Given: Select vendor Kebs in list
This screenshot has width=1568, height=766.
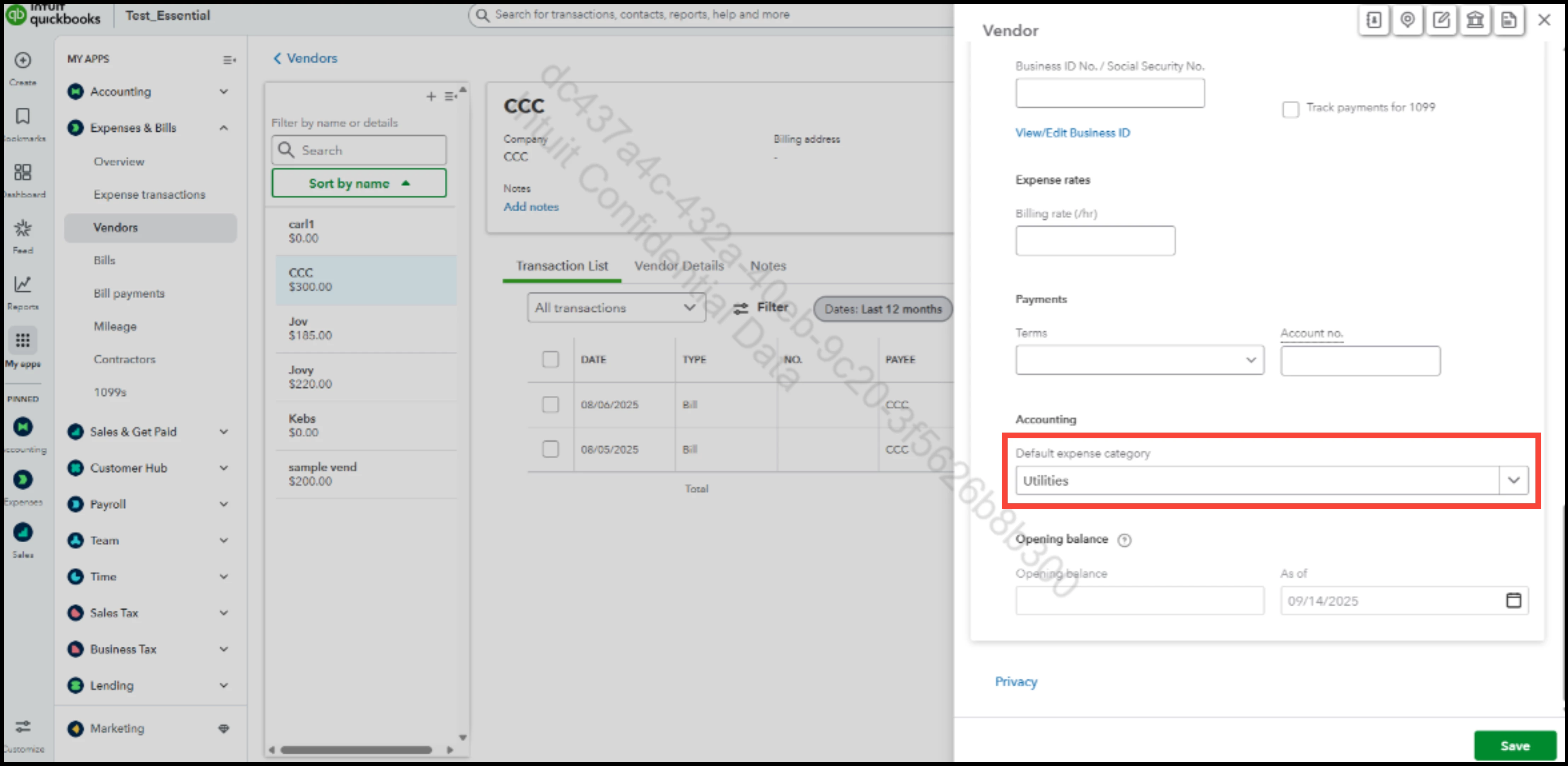Looking at the screenshot, I should [x=366, y=425].
